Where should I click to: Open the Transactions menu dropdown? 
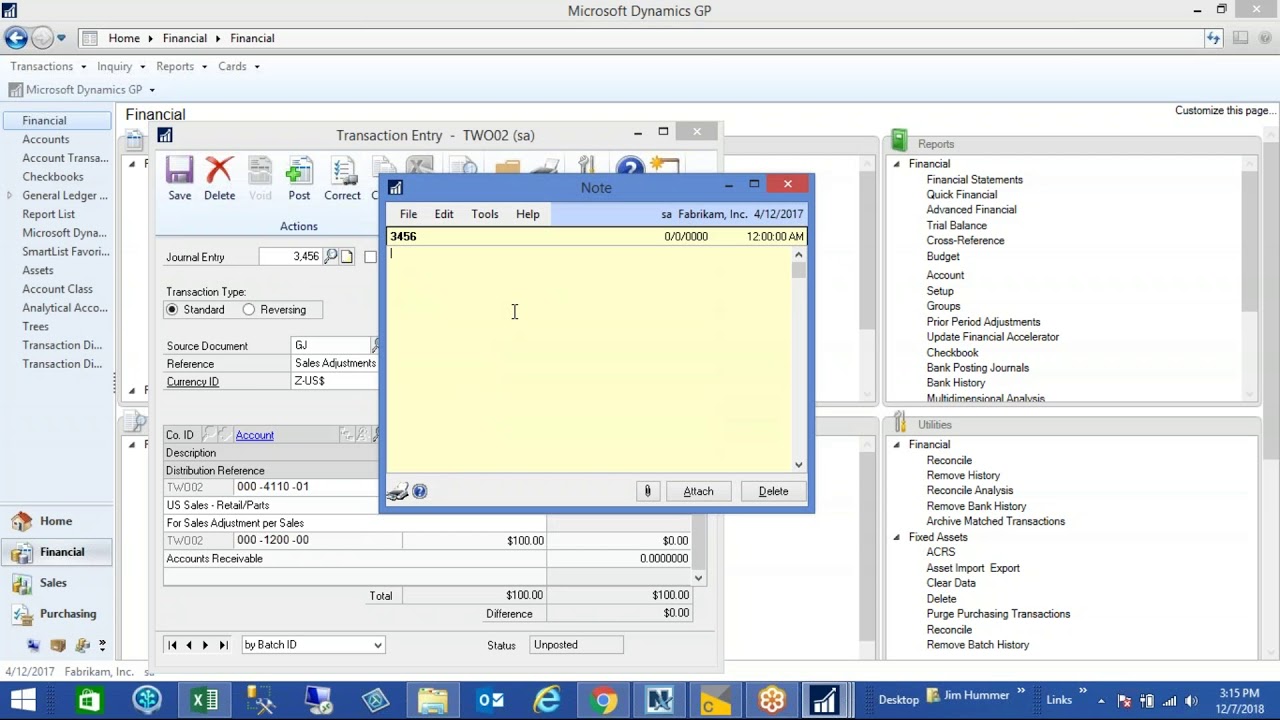tap(48, 66)
